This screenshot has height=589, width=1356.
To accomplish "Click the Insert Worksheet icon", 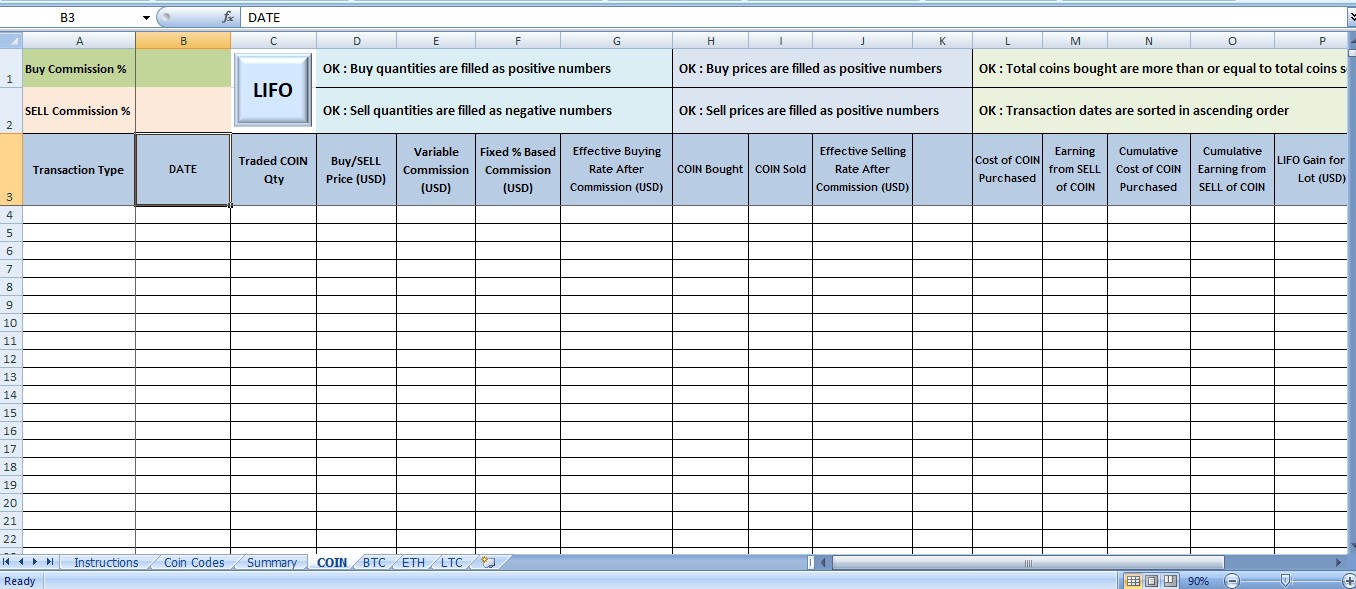I will pos(488,563).
